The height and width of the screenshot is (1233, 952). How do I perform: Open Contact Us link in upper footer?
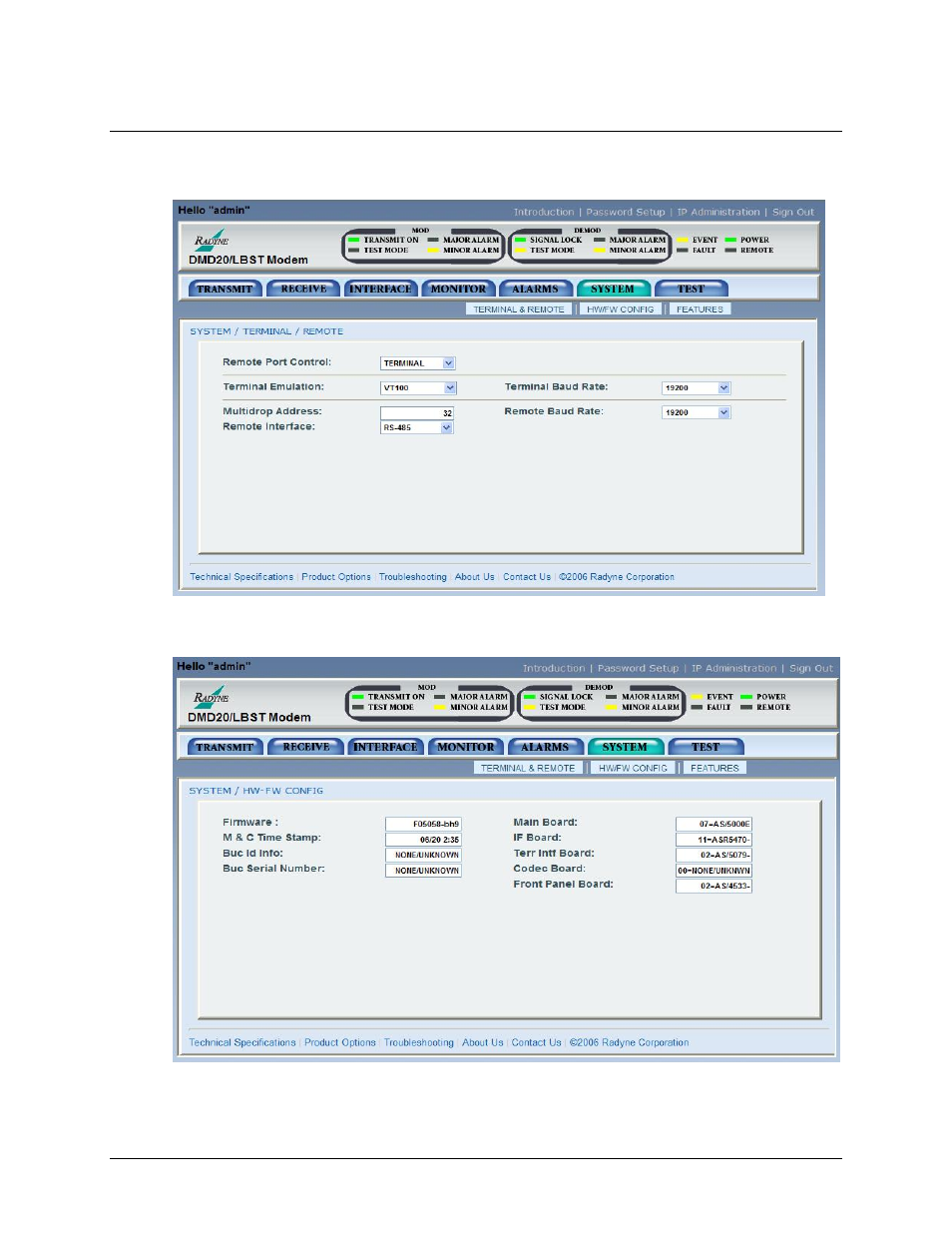click(x=527, y=577)
